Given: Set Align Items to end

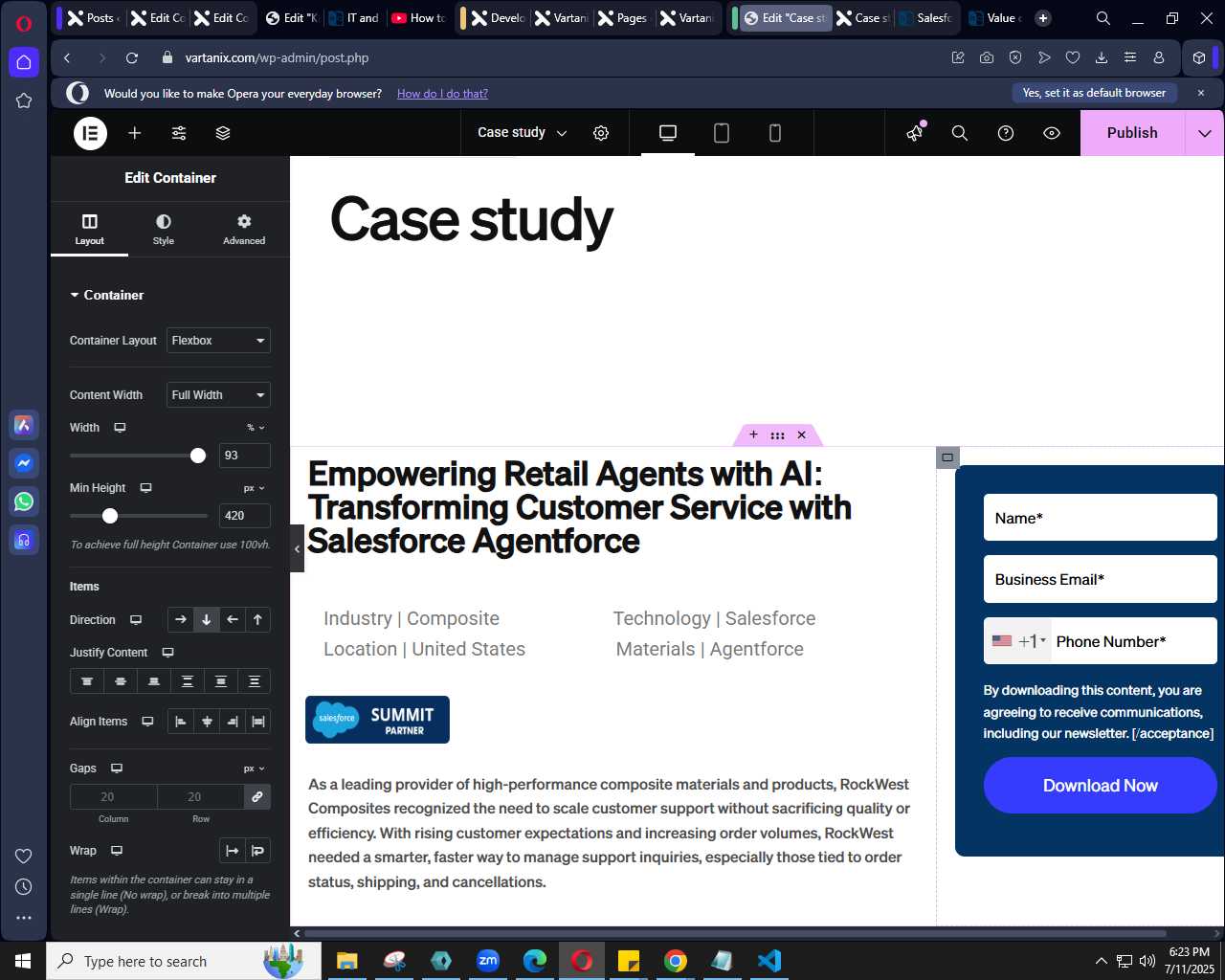Looking at the screenshot, I should point(233,722).
